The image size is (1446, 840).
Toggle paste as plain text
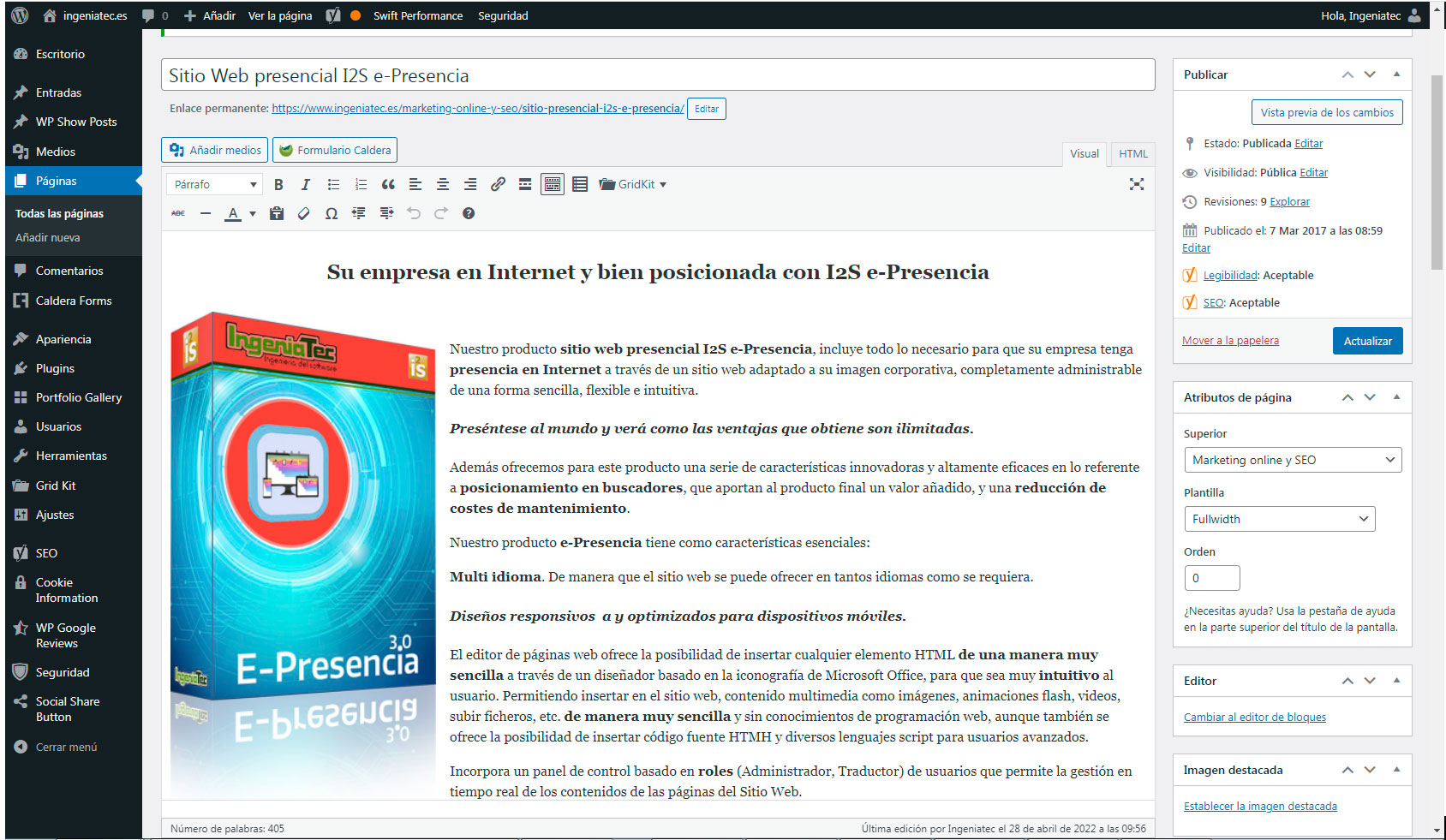(x=277, y=213)
